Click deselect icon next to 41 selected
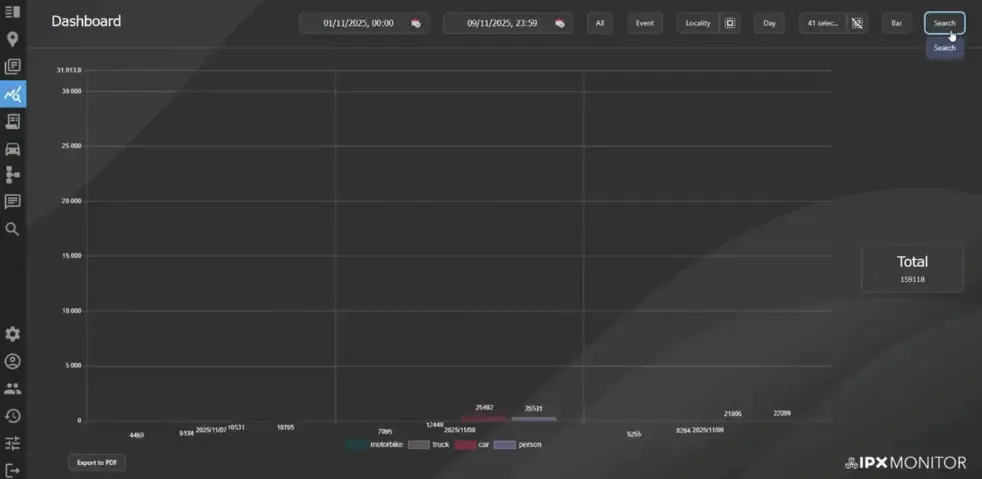 (857, 23)
